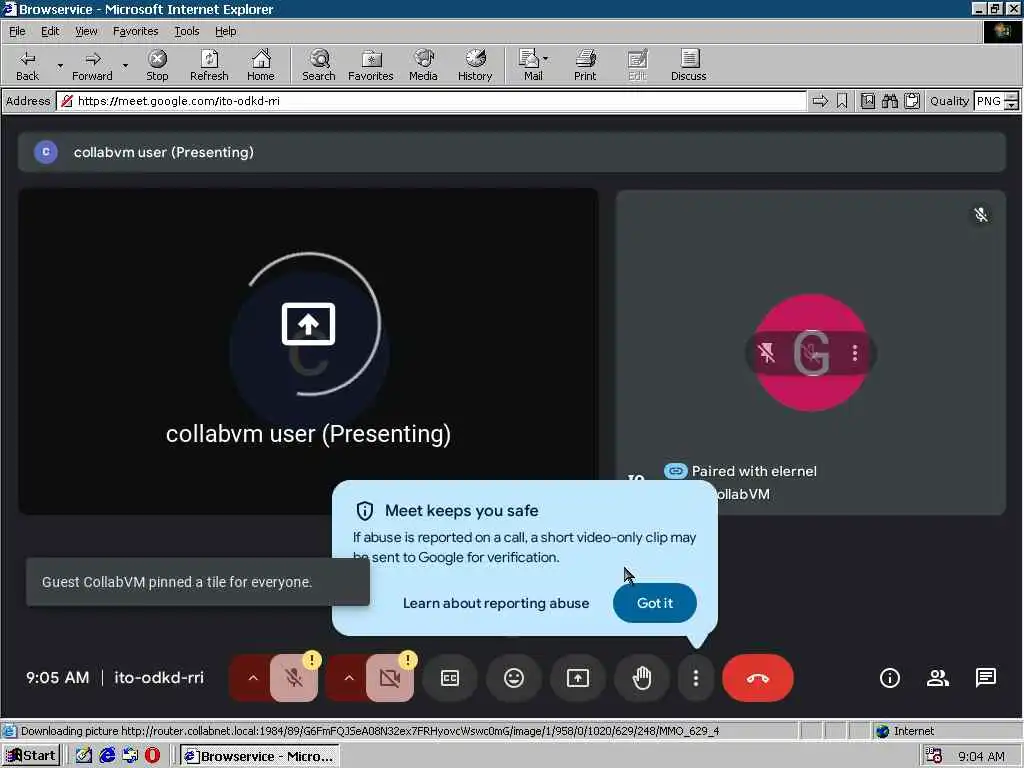Stop page loading with the Stop button
This screenshot has height=768, width=1024.
[157, 65]
